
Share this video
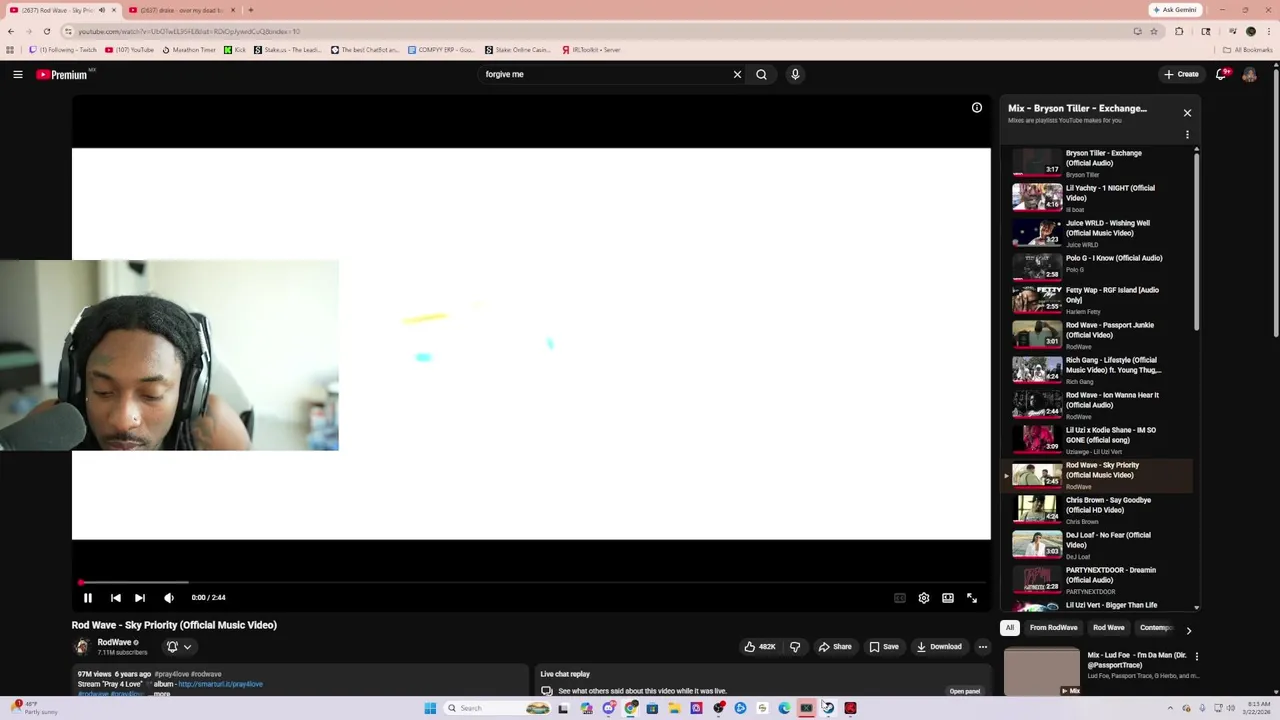tap(835, 647)
